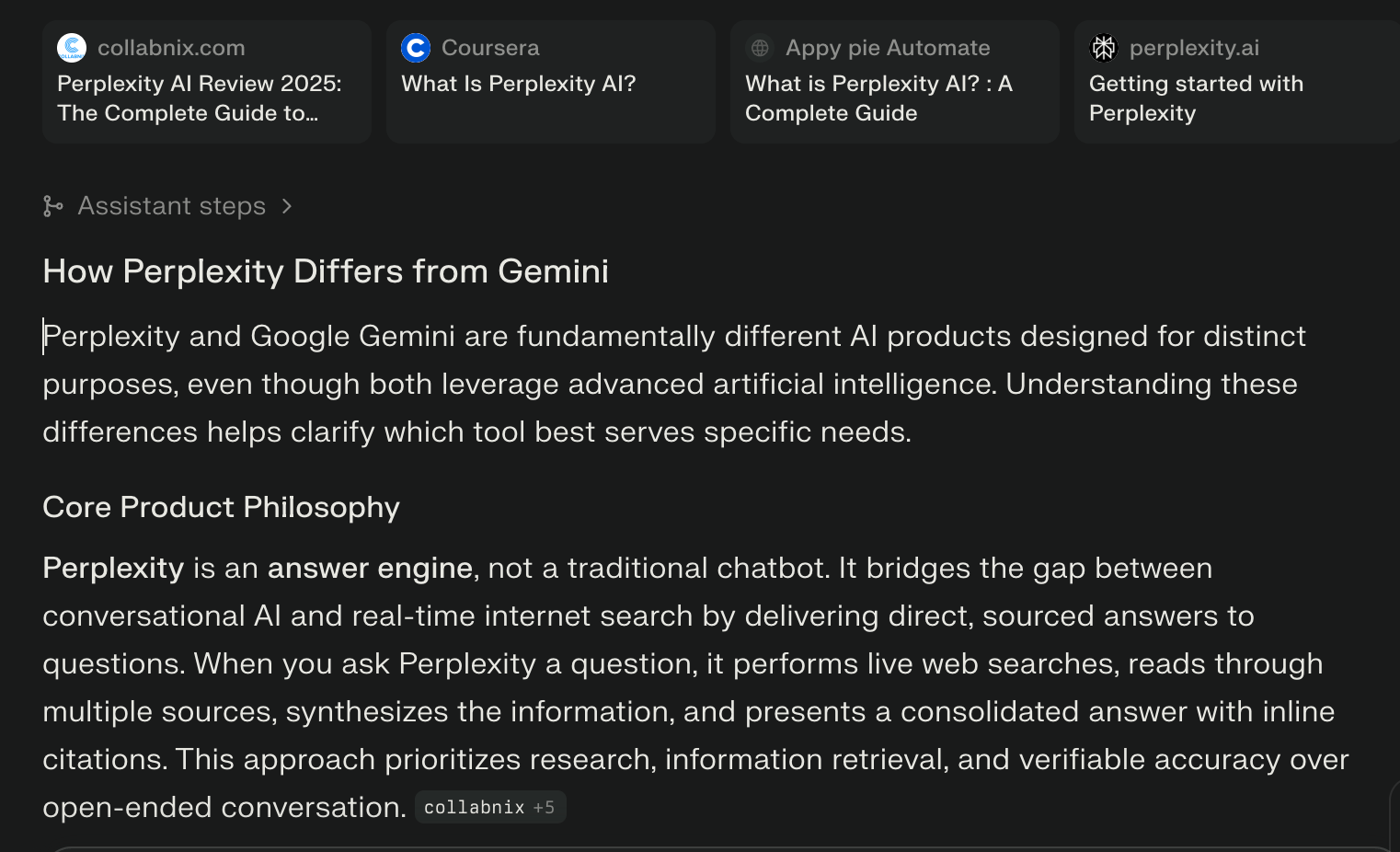The image size is (1400, 852).
Task: Click the +5 badge on the collabnix citation
Action: pyautogui.click(x=543, y=807)
